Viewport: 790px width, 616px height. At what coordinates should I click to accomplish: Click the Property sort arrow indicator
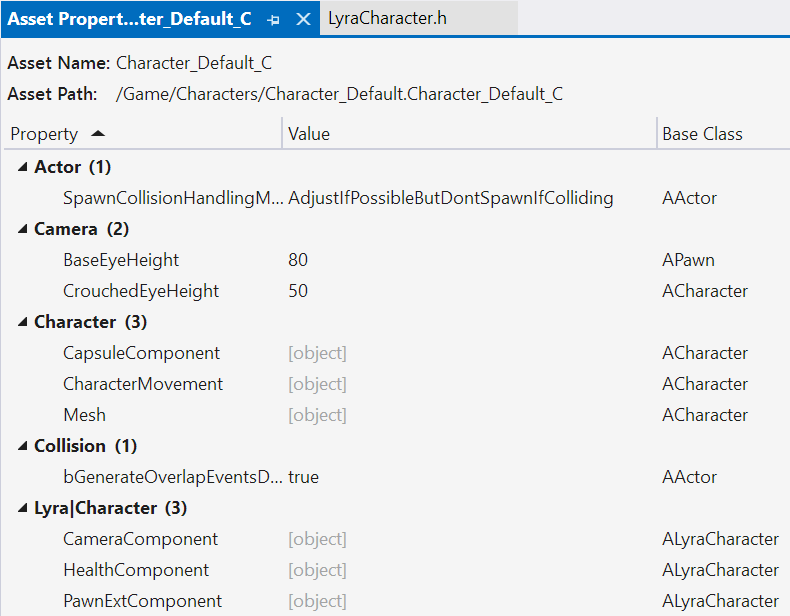click(x=97, y=133)
